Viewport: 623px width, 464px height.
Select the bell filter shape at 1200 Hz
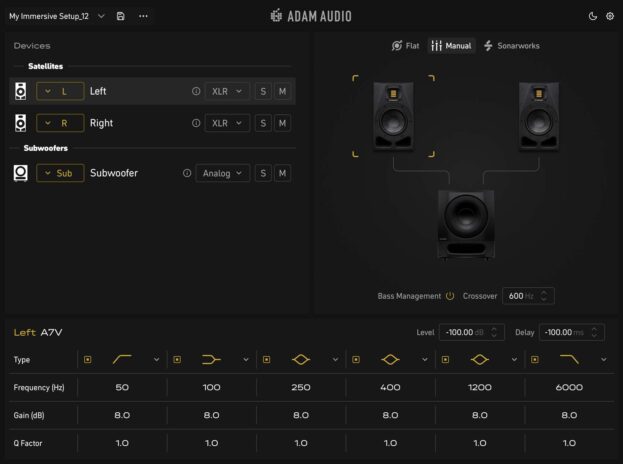pyautogui.click(x=480, y=360)
